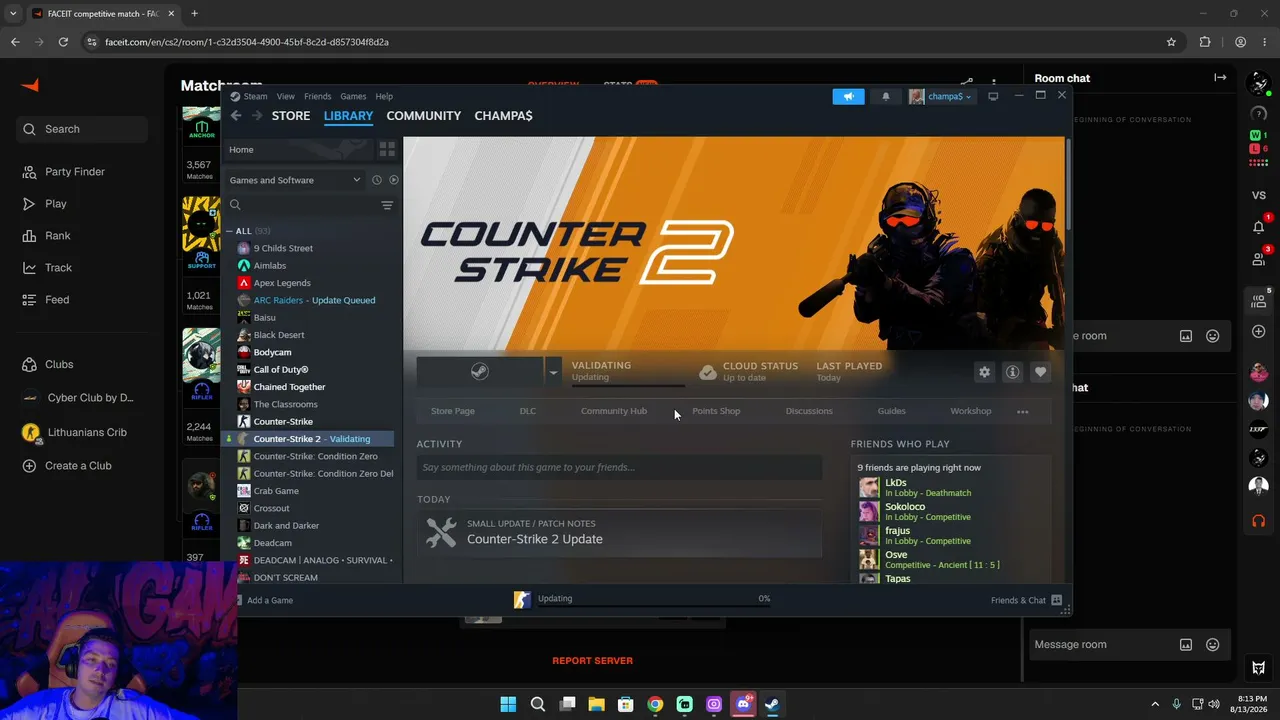The width and height of the screenshot is (1280, 720).
Task: Show only ready-to-play games
Action: tap(393, 180)
